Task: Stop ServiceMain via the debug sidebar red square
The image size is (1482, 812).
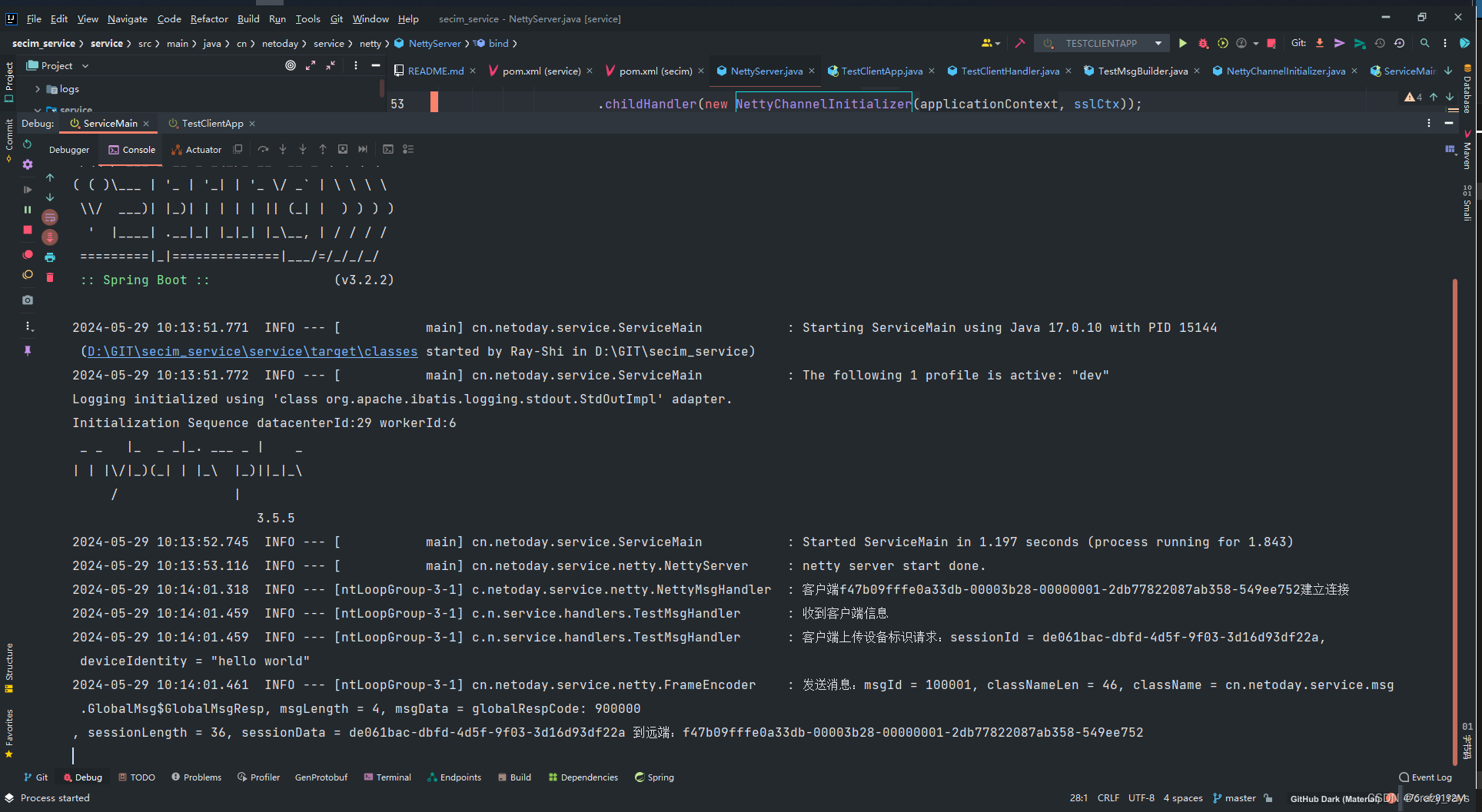Action: pyautogui.click(x=28, y=230)
